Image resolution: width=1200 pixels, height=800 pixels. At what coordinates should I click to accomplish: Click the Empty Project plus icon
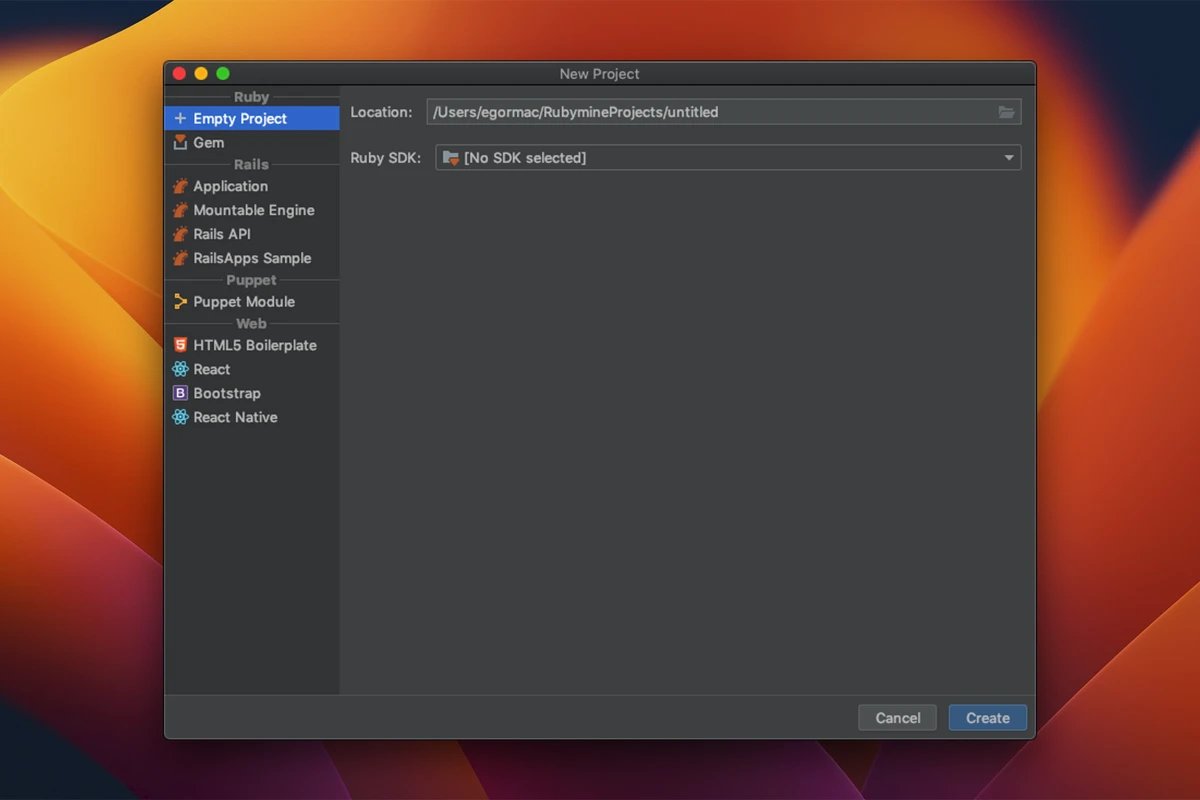point(180,119)
